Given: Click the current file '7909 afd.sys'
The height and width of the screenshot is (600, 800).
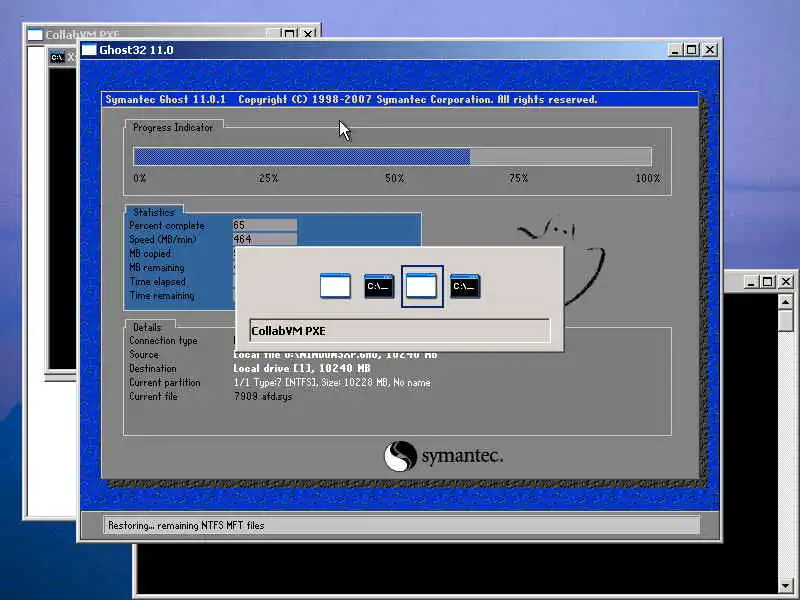Looking at the screenshot, I should click(x=263, y=396).
